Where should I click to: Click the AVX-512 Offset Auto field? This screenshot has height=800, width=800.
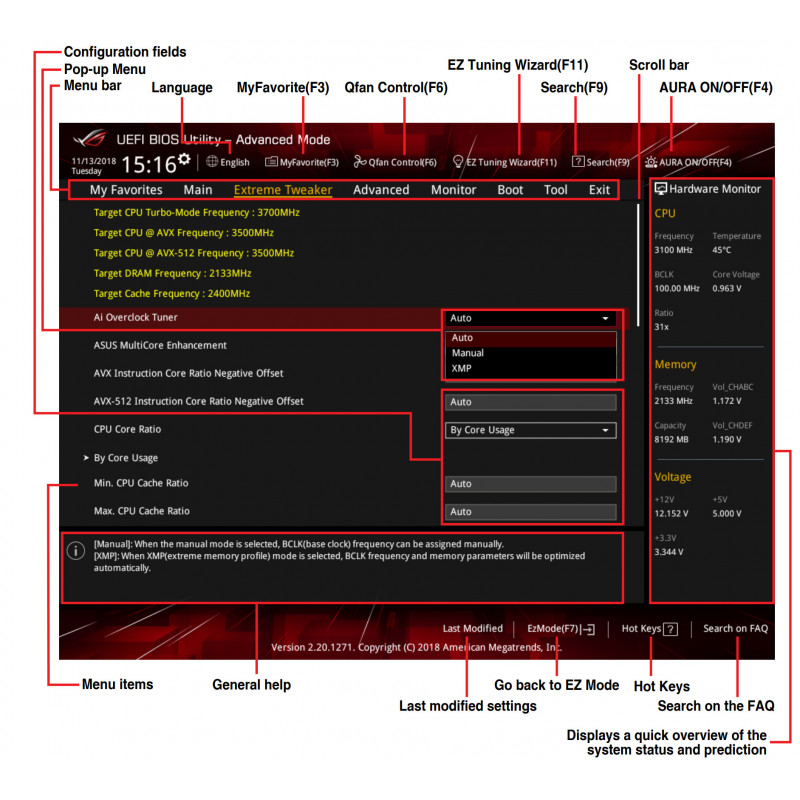[531, 402]
